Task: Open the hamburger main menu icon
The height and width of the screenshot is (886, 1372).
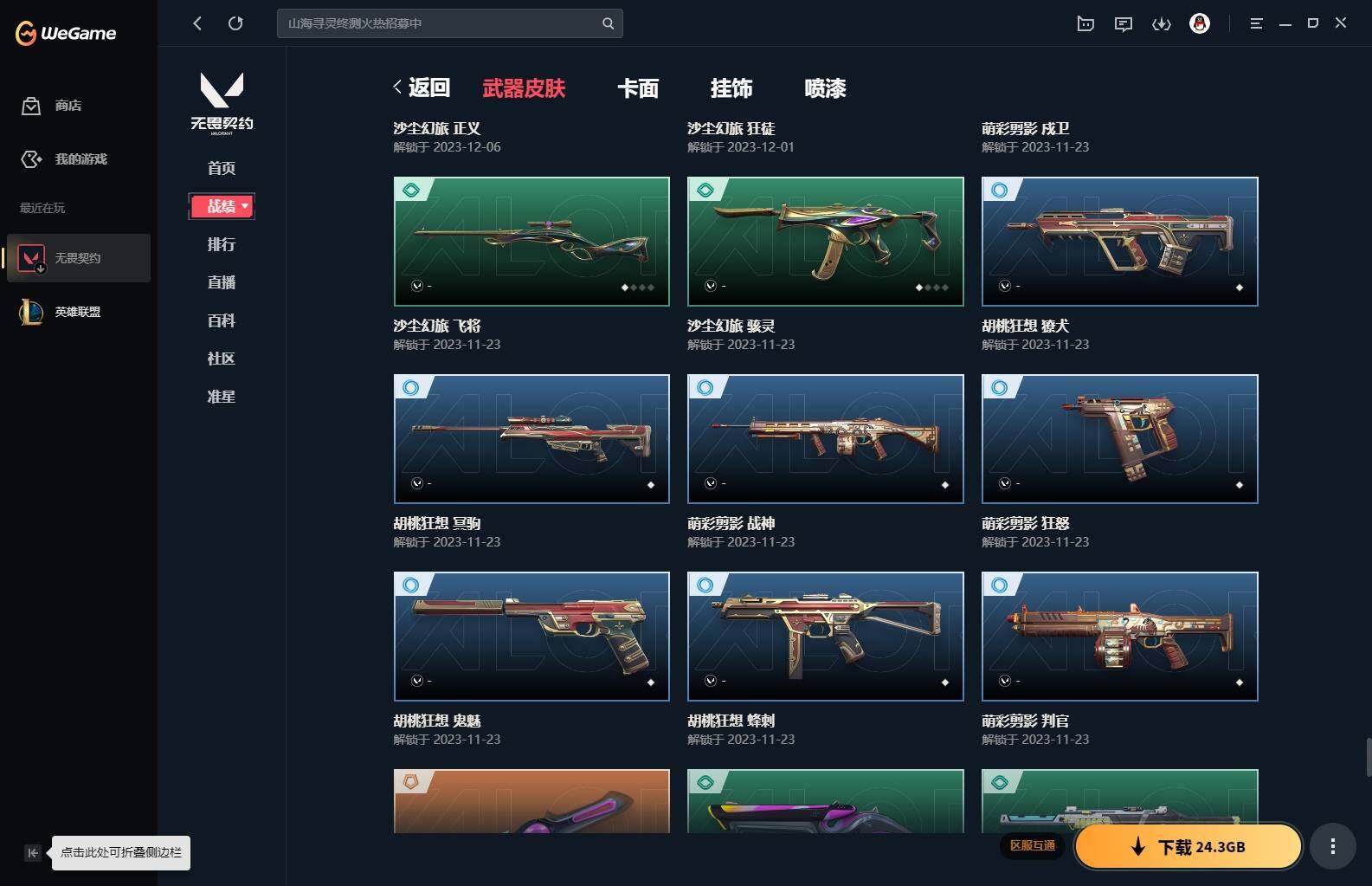Action: pos(1256,23)
